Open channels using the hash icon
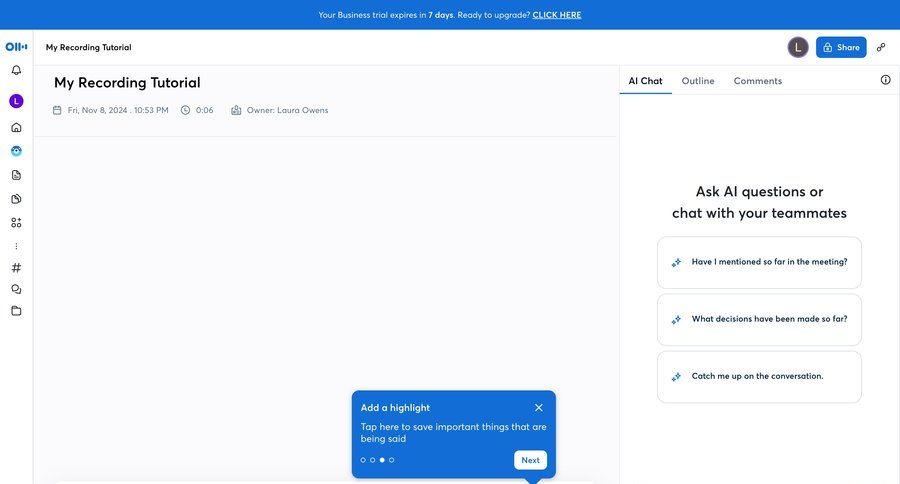This screenshot has height=484, width=900. pos(16,268)
